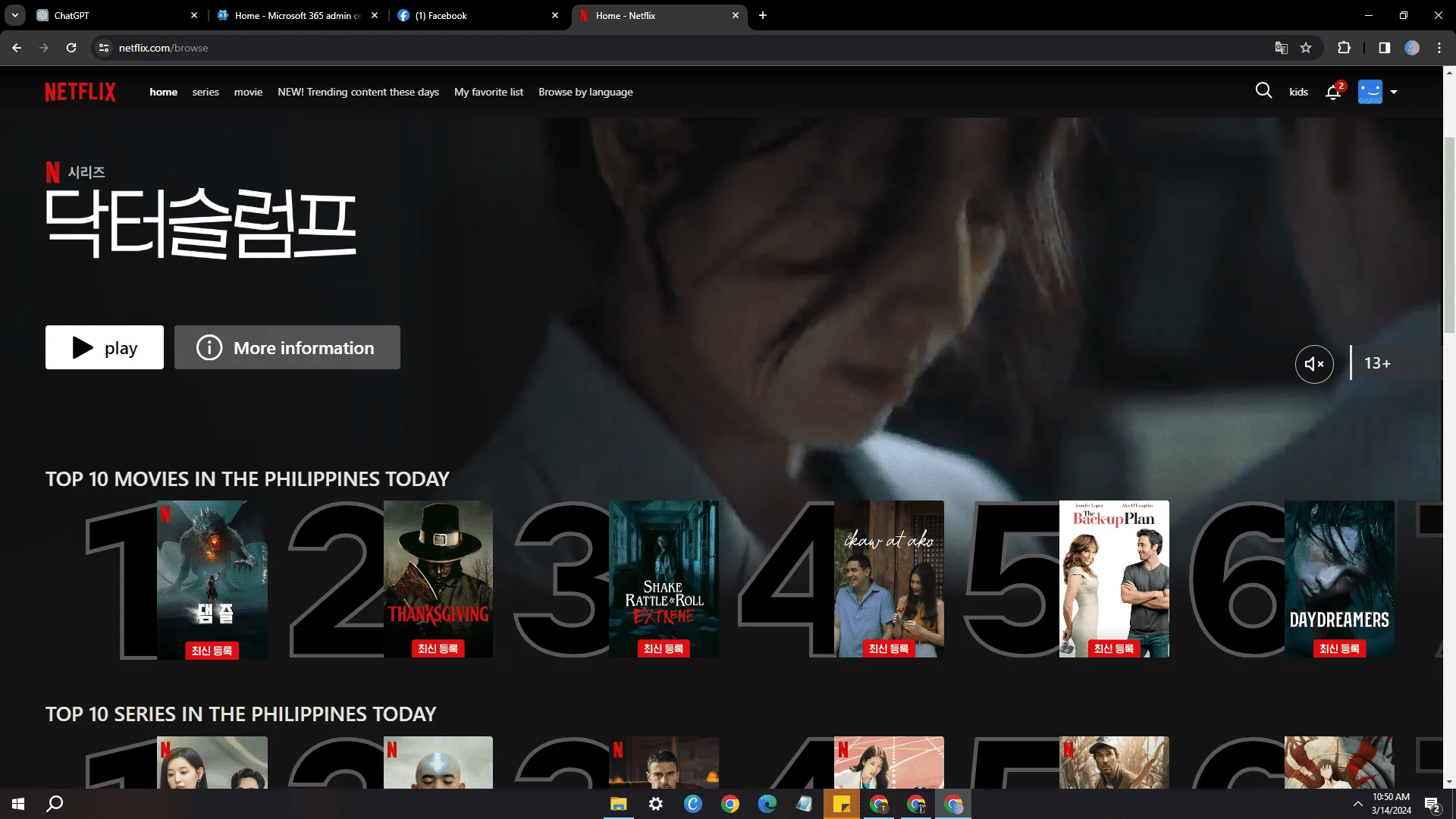1456x819 pixels.
Task: Show hidden system tray icons
Action: 1357,804
